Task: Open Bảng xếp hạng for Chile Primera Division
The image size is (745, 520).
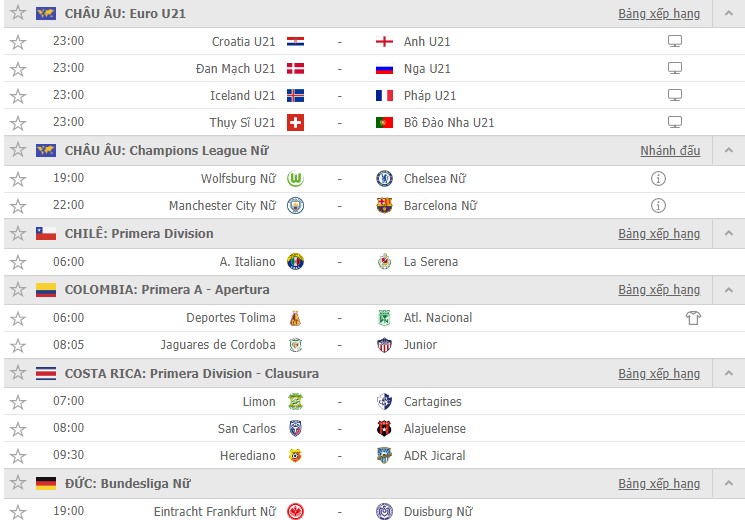Action: point(659,234)
